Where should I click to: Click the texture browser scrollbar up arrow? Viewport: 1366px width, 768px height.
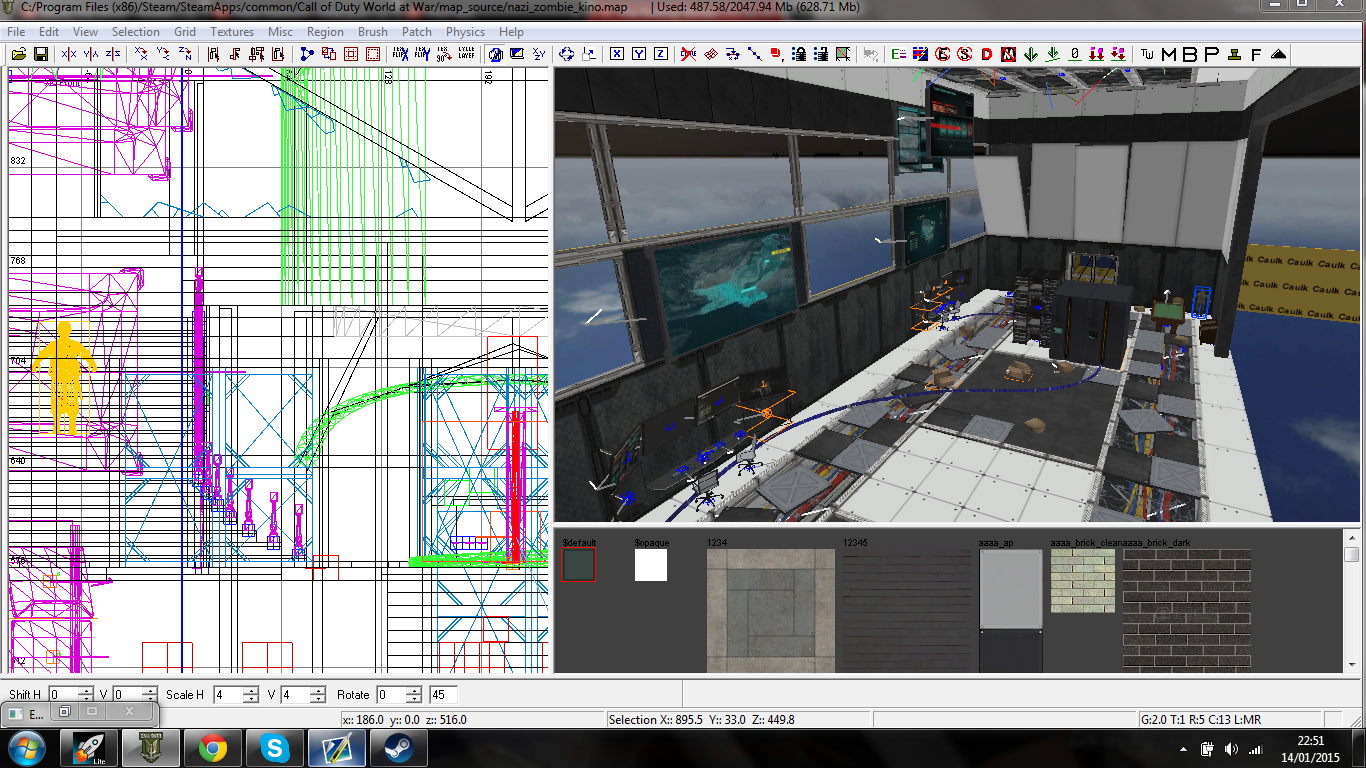tap(1351, 537)
